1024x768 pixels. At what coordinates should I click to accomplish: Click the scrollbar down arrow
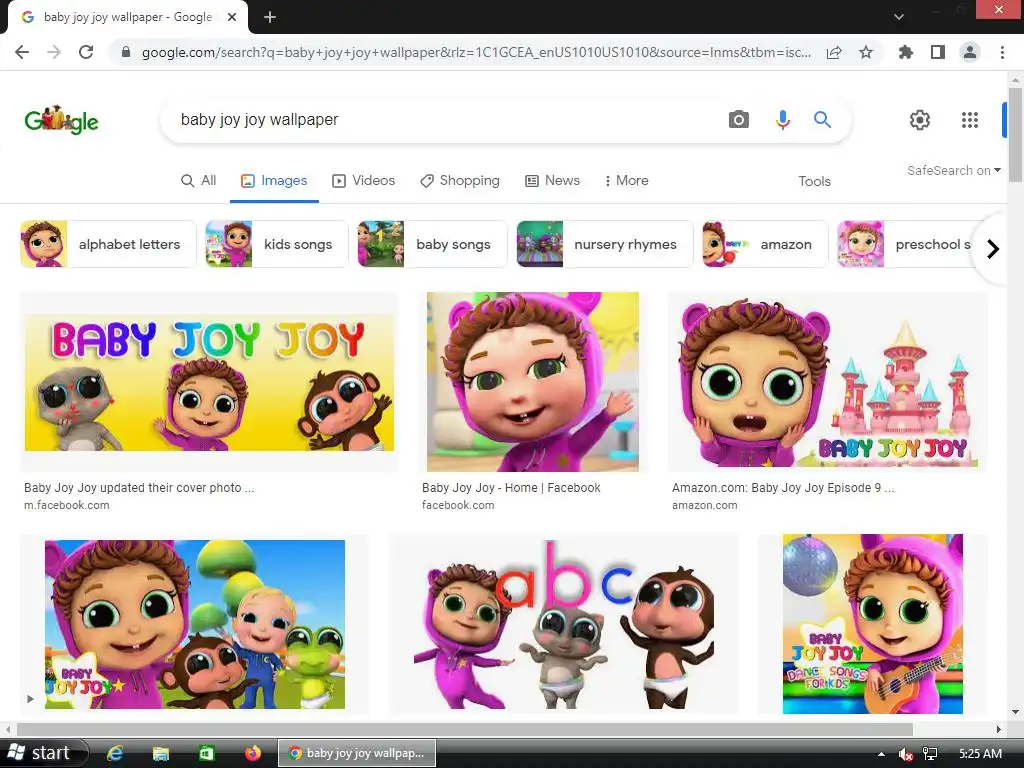pos(1015,712)
